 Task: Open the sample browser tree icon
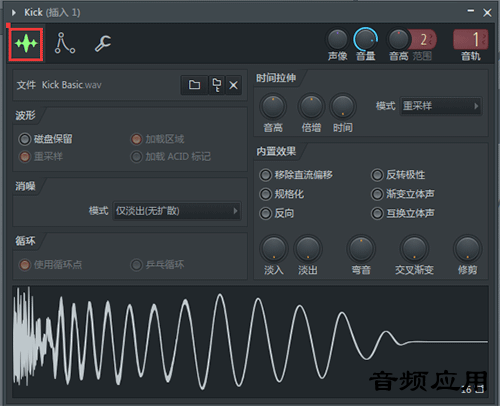click(x=217, y=85)
